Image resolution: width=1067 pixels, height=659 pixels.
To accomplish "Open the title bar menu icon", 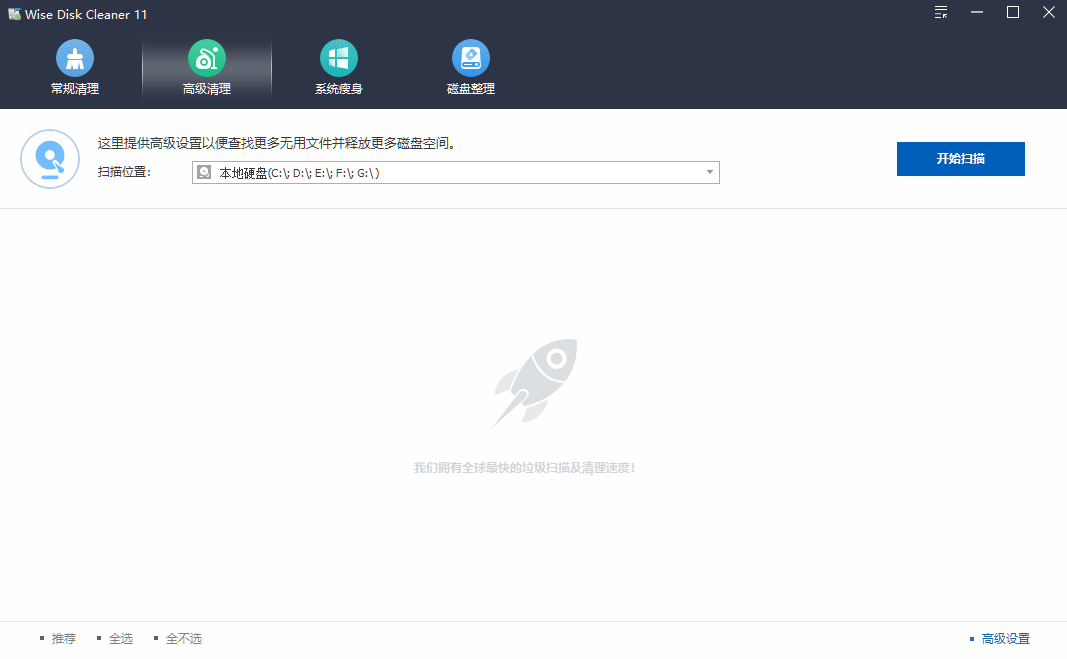I will pos(941,12).
